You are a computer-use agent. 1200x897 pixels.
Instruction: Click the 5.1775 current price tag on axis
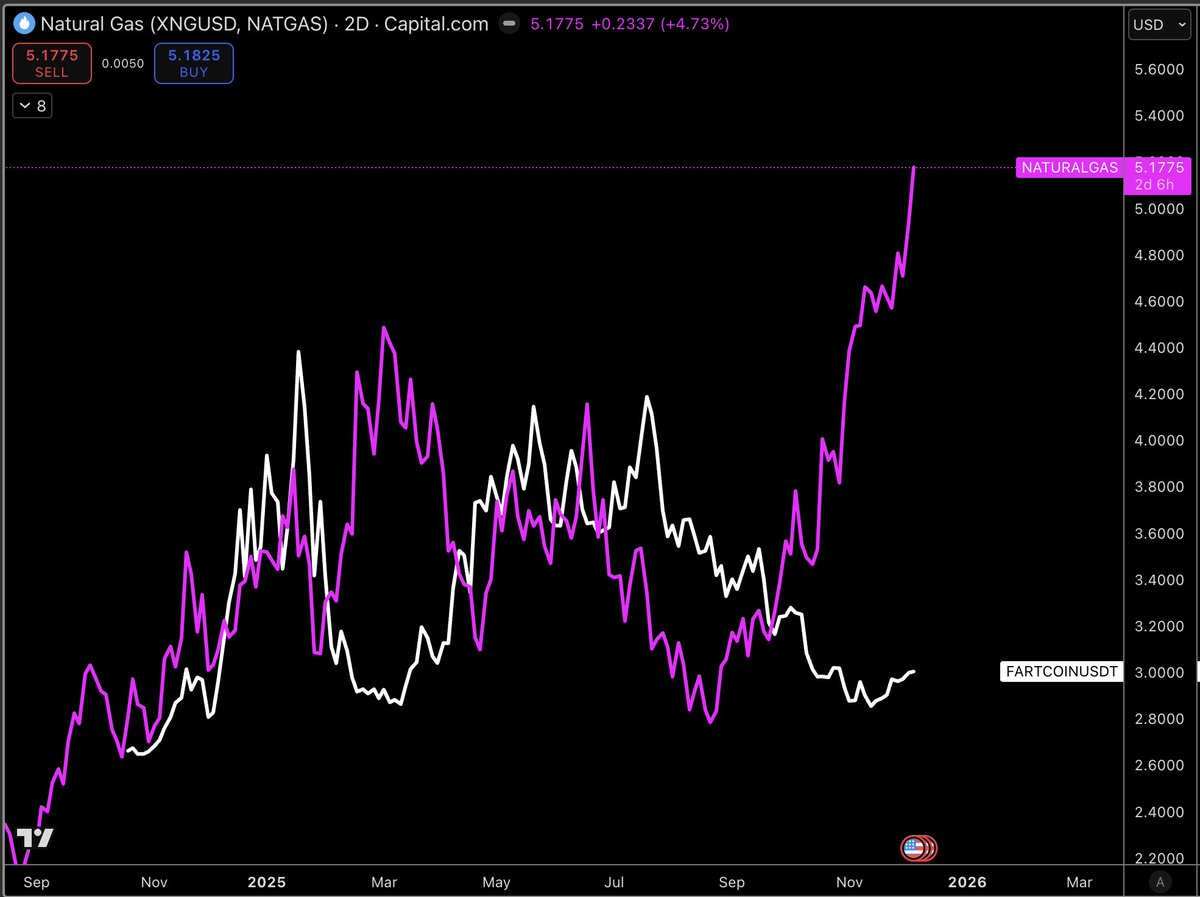click(1157, 175)
